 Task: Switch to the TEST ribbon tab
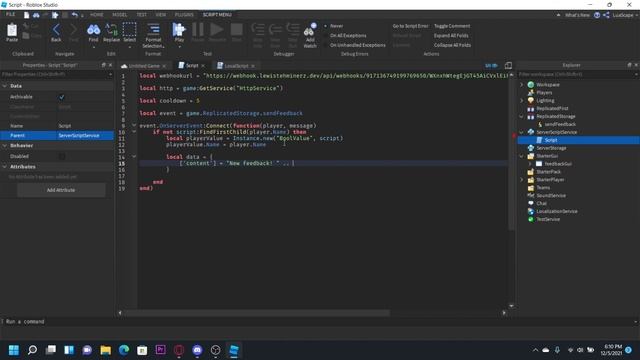coord(141,15)
